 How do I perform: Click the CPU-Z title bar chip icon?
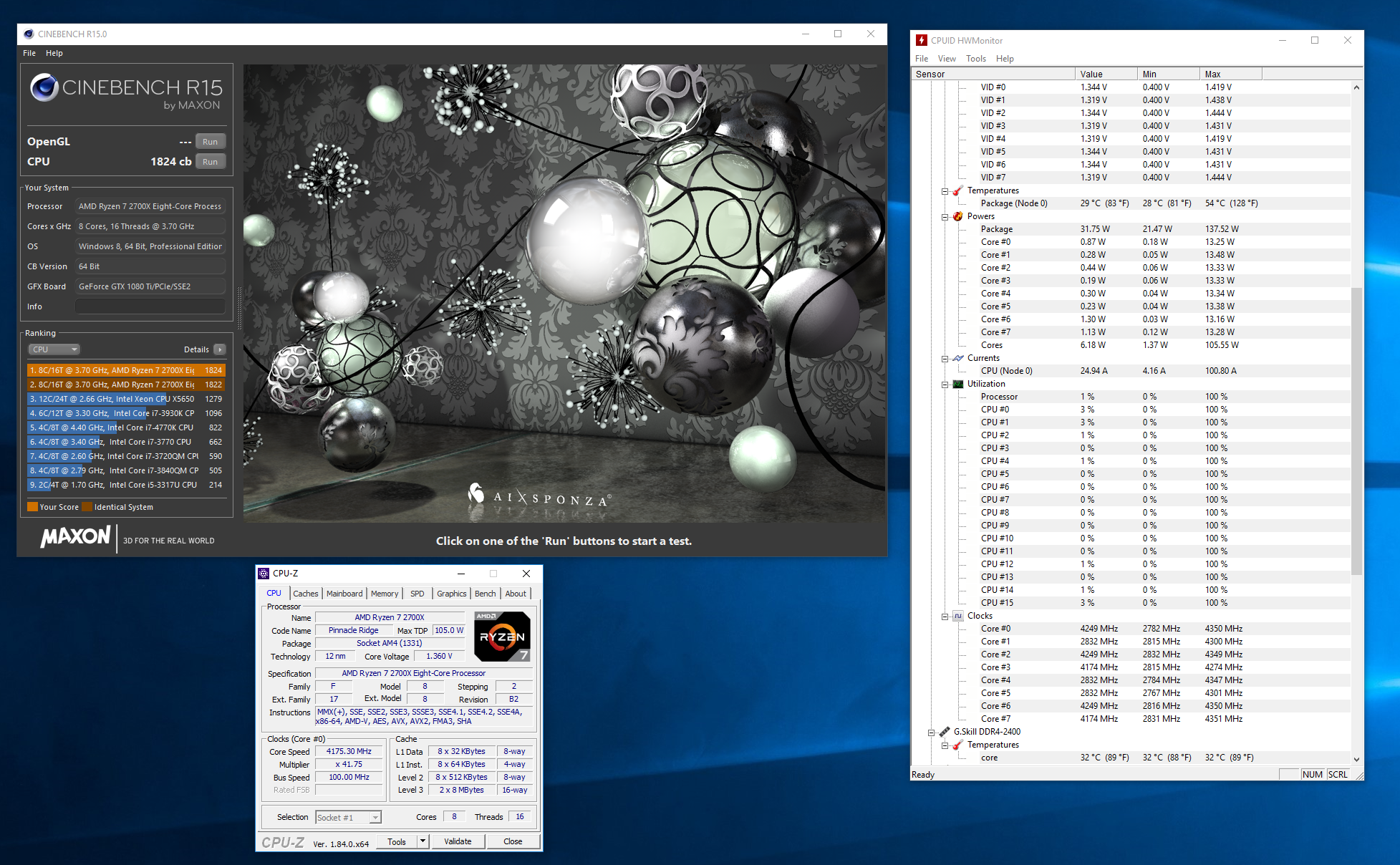click(264, 574)
